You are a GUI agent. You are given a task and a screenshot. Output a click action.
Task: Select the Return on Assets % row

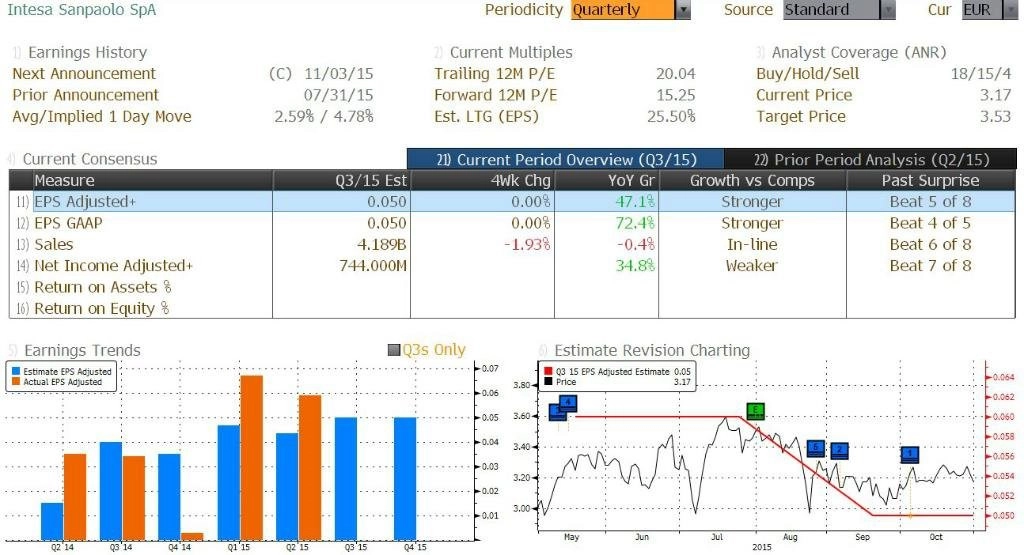click(x=512, y=287)
